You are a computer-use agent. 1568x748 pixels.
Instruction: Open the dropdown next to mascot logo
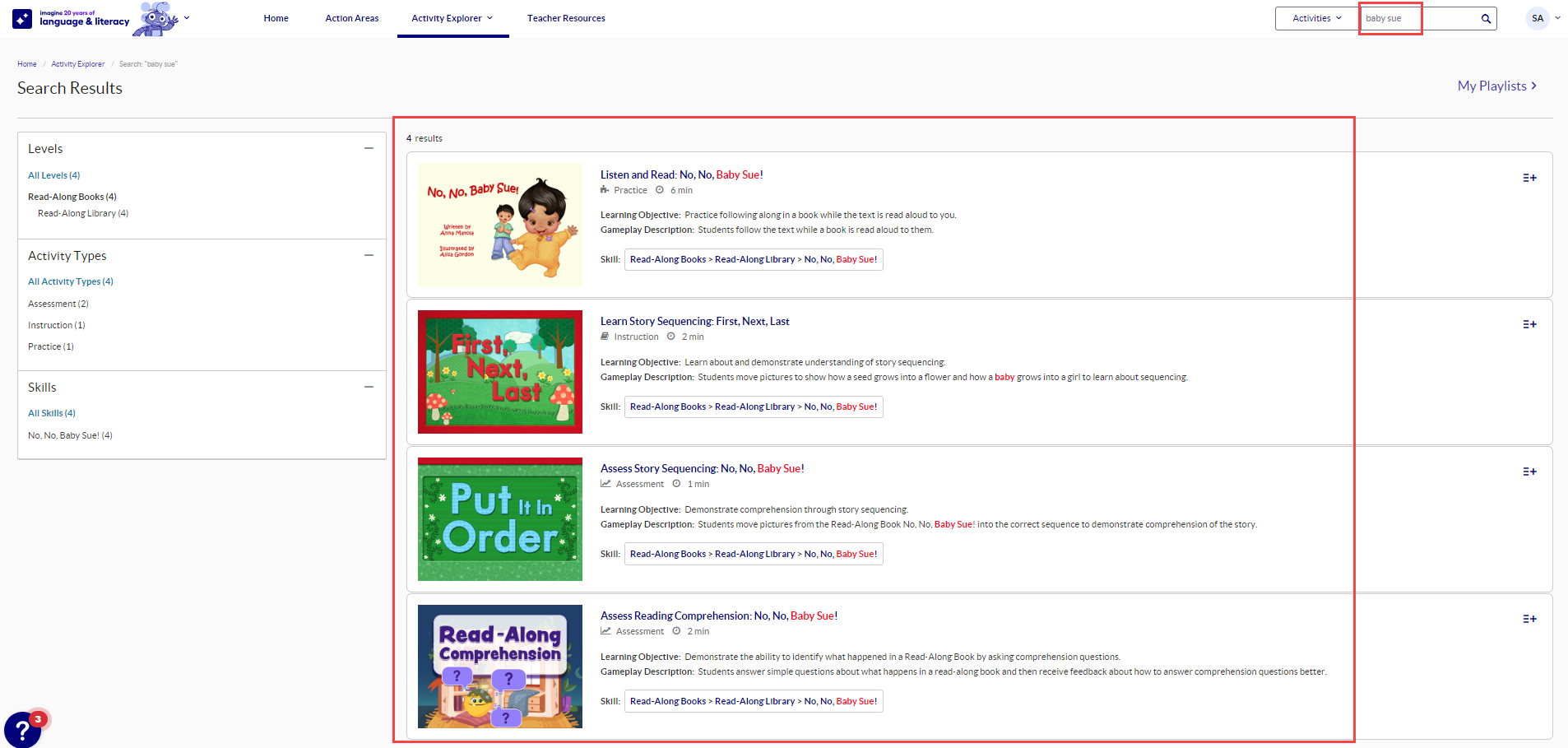187,17
